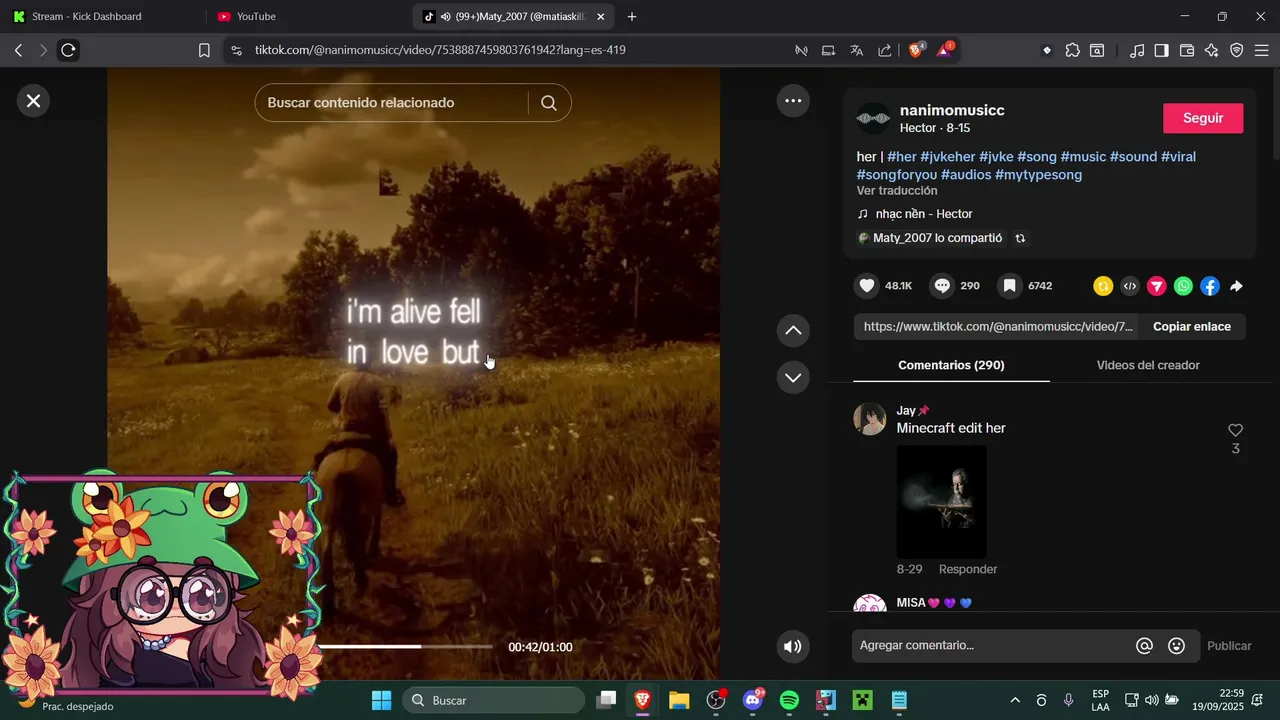Screen dimensions: 1280x720
Task: Click nanimomusicc profile avatar
Action: pyautogui.click(x=873, y=118)
